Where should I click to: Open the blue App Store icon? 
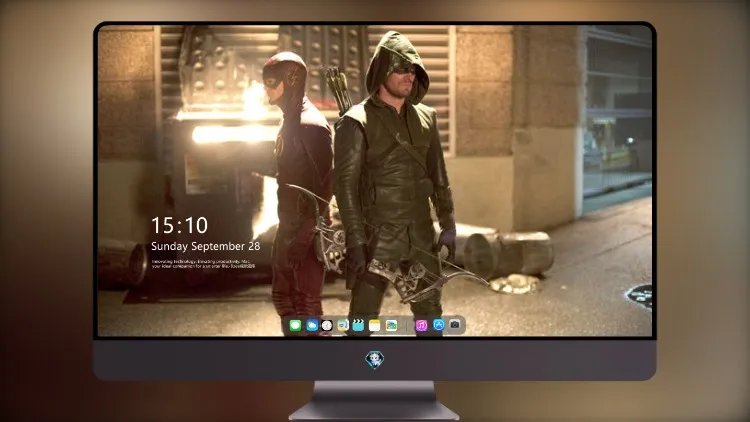pos(439,325)
